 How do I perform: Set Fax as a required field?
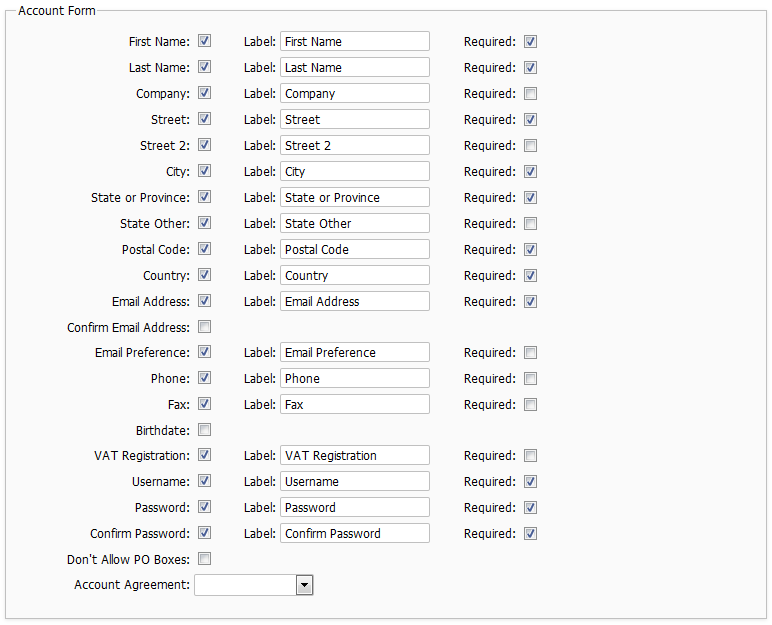pyautogui.click(x=530, y=405)
